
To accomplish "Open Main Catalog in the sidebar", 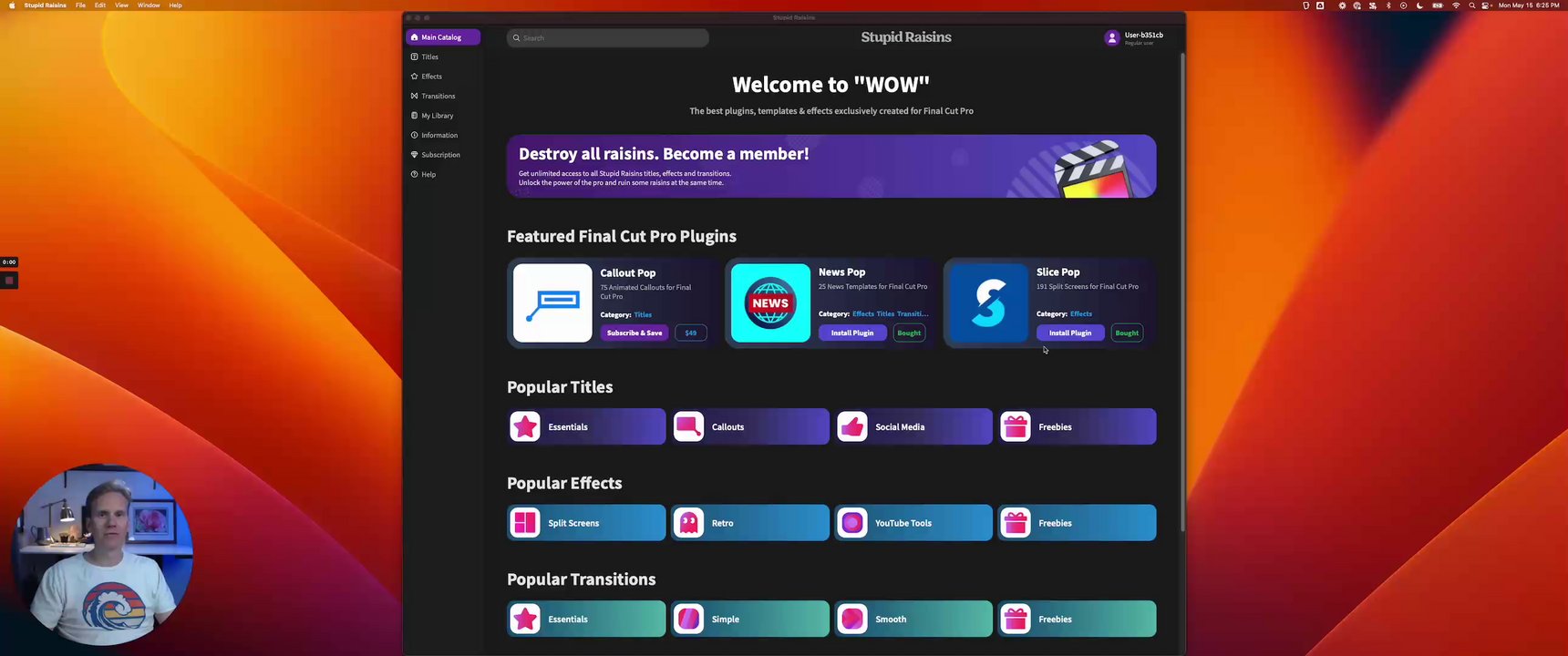I will [x=443, y=37].
